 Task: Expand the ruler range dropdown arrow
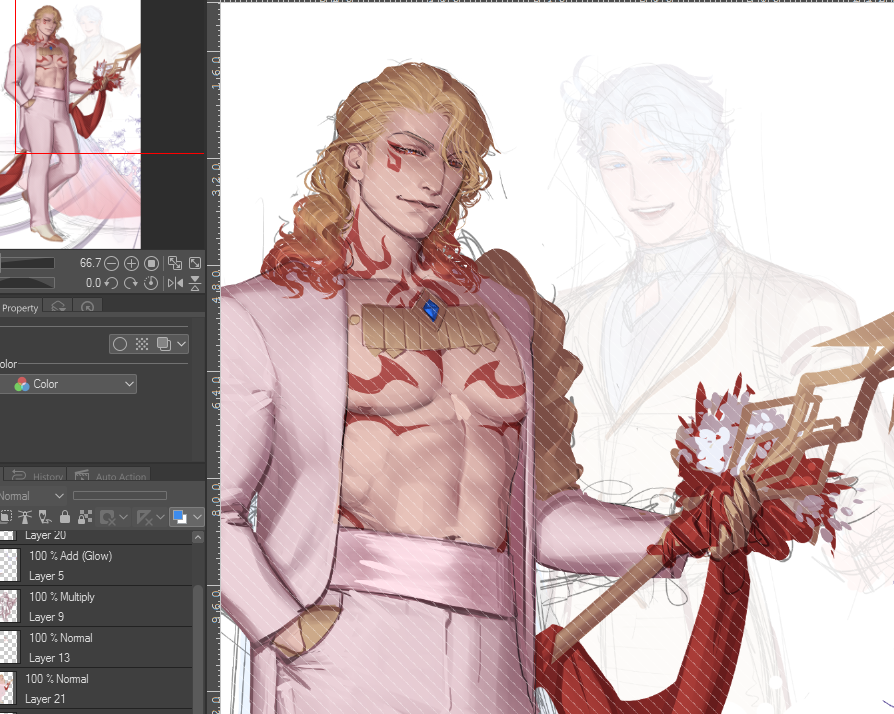[x=161, y=517]
